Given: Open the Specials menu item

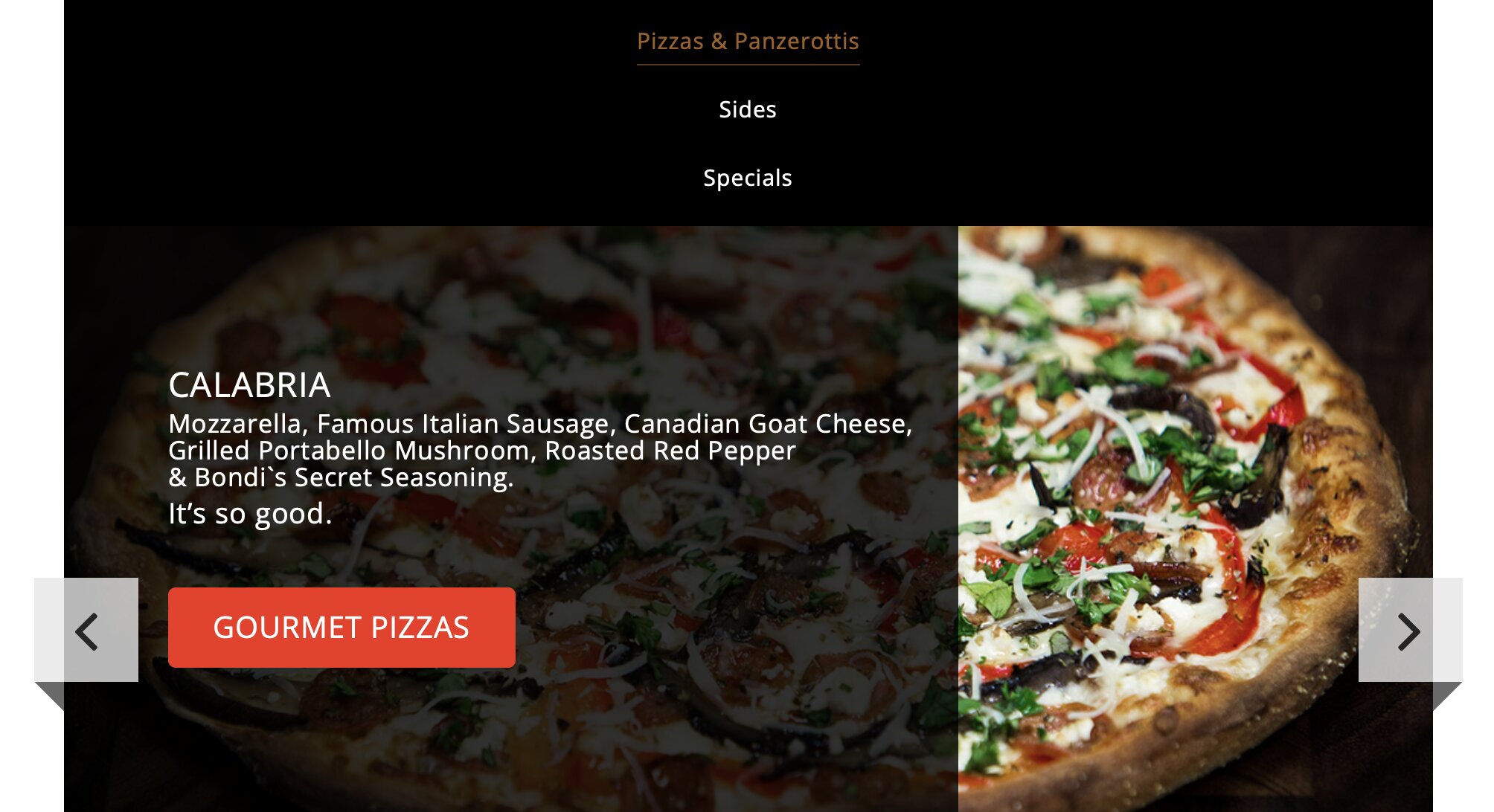Looking at the screenshot, I should pyautogui.click(x=748, y=178).
